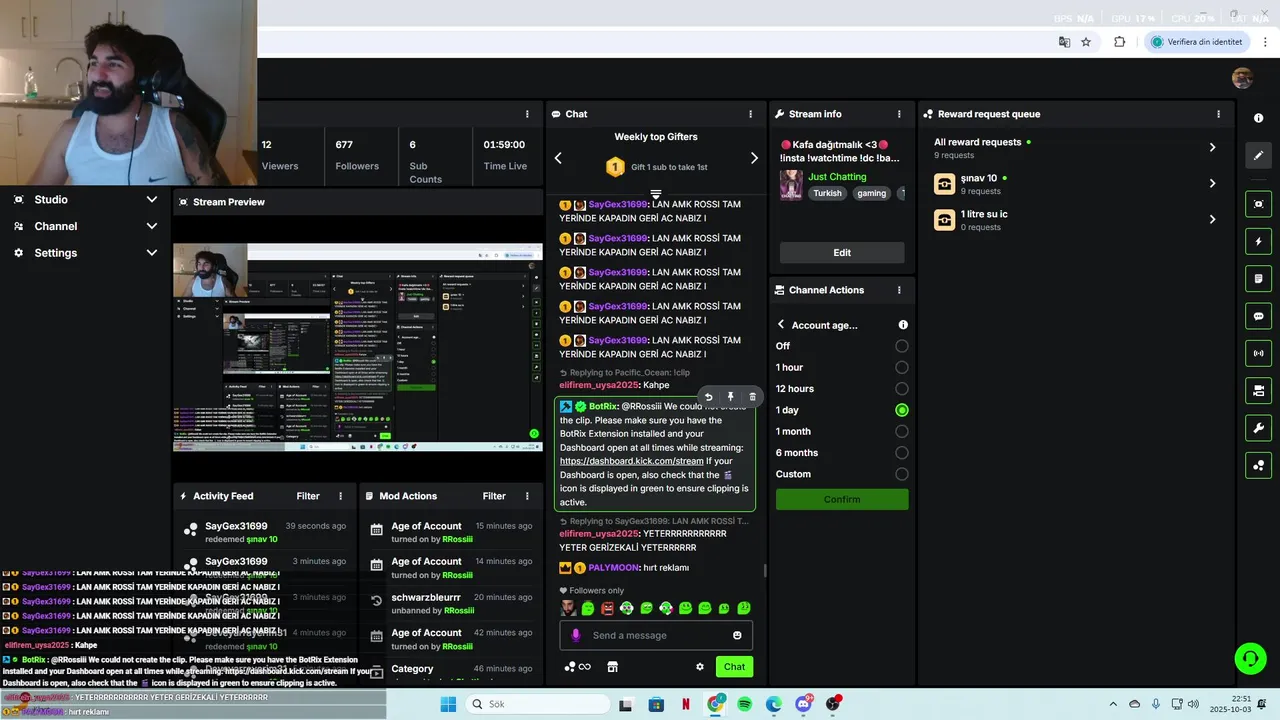Open Discord from the taskbar
This screenshot has height=720, width=1280.
[x=804, y=704]
